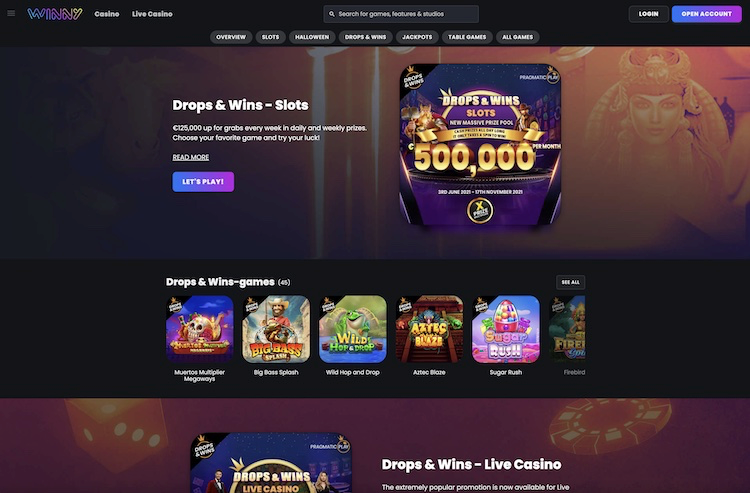Open the Firebird game tile

coord(567,329)
